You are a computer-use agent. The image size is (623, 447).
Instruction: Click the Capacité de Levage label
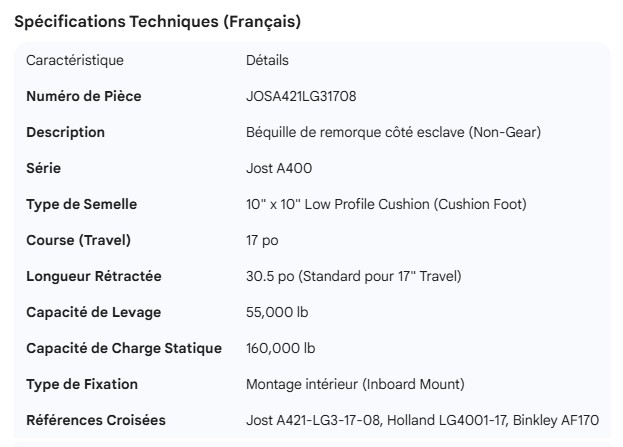93,312
